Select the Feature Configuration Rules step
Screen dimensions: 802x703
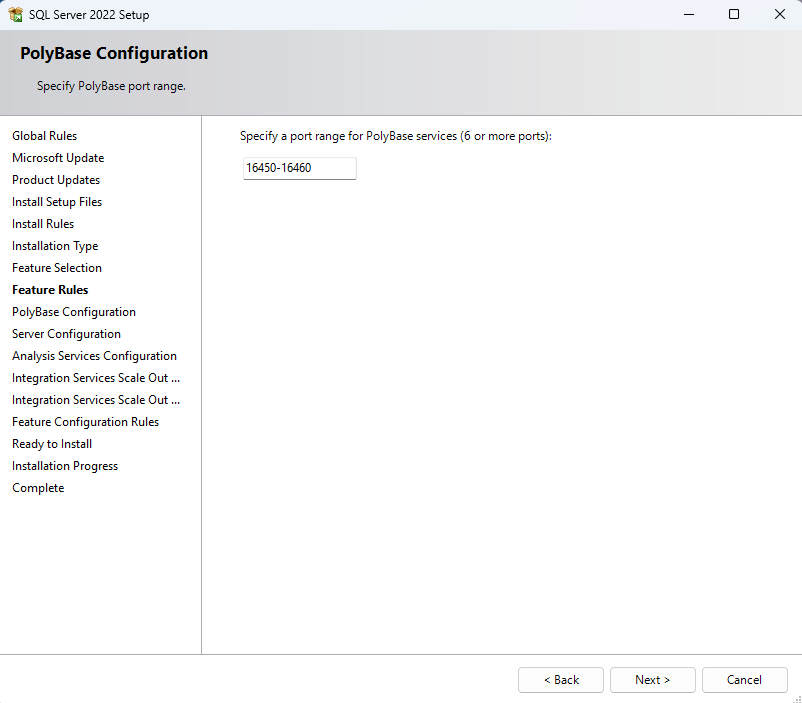pos(85,422)
